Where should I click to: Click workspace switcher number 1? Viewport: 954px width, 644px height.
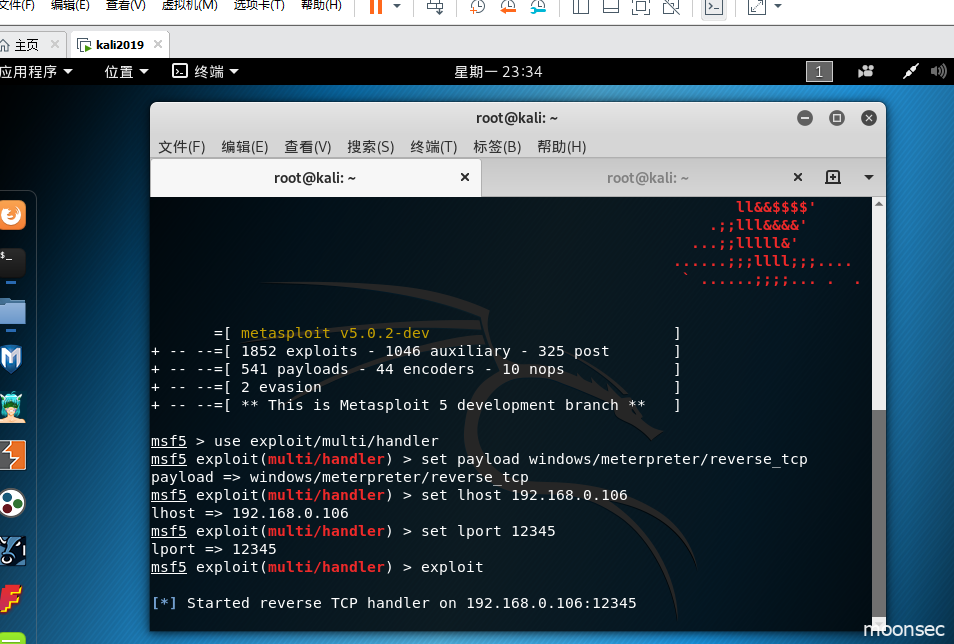(819, 72)
